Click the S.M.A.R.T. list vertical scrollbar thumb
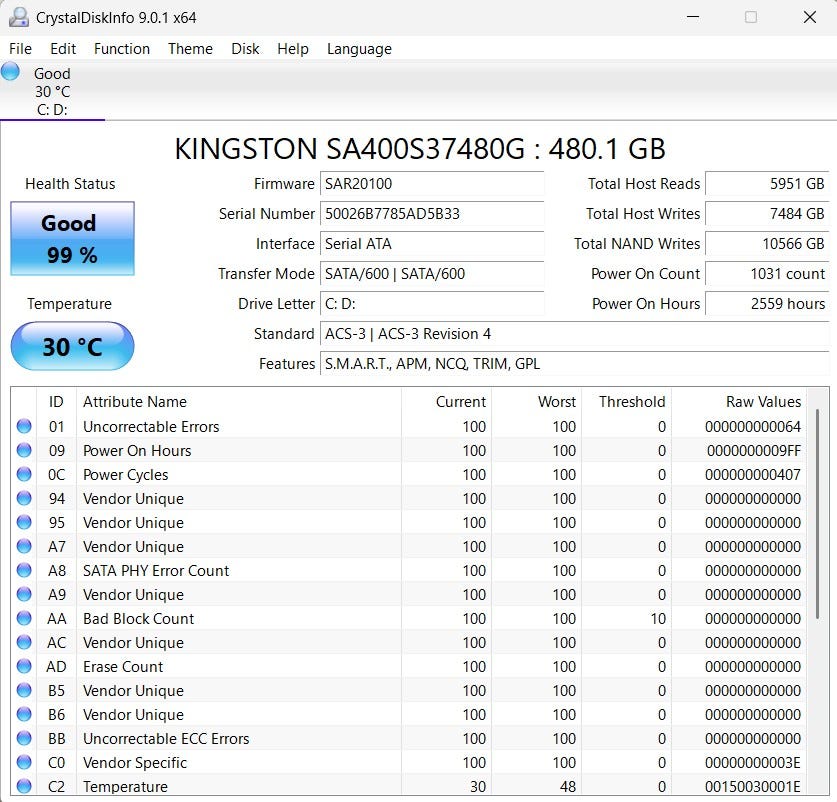The height and width of the screenshot is (802, 837). pos(817,514)
